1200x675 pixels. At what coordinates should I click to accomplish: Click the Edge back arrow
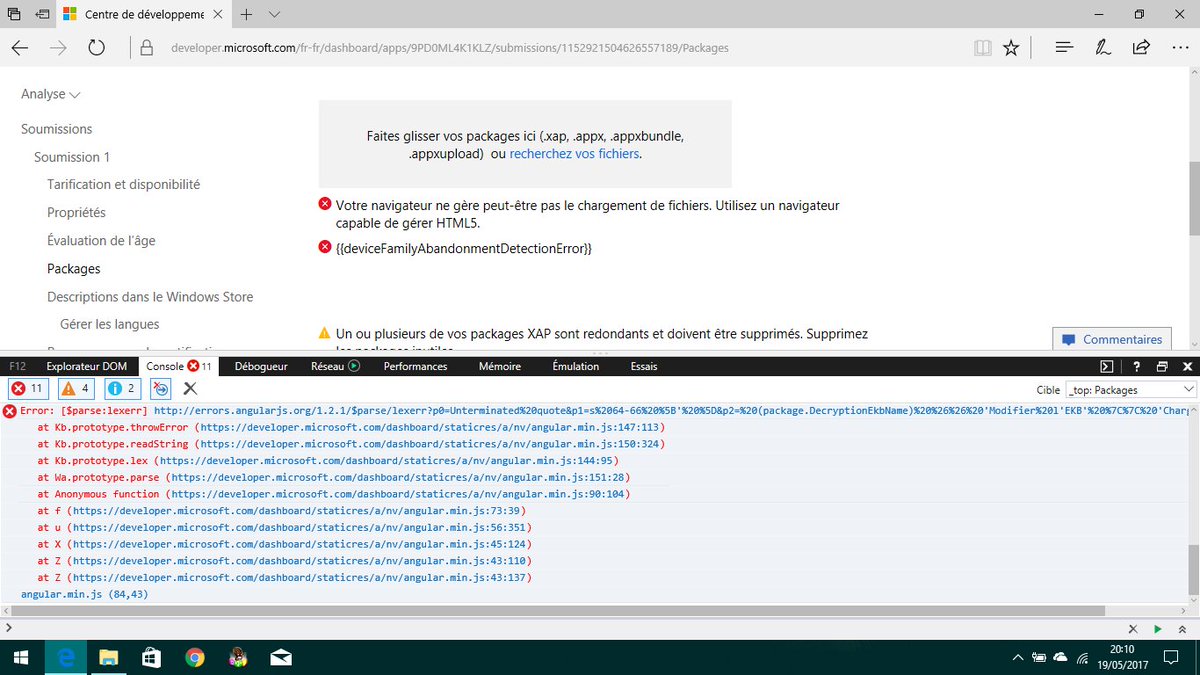tap(20, 48)
